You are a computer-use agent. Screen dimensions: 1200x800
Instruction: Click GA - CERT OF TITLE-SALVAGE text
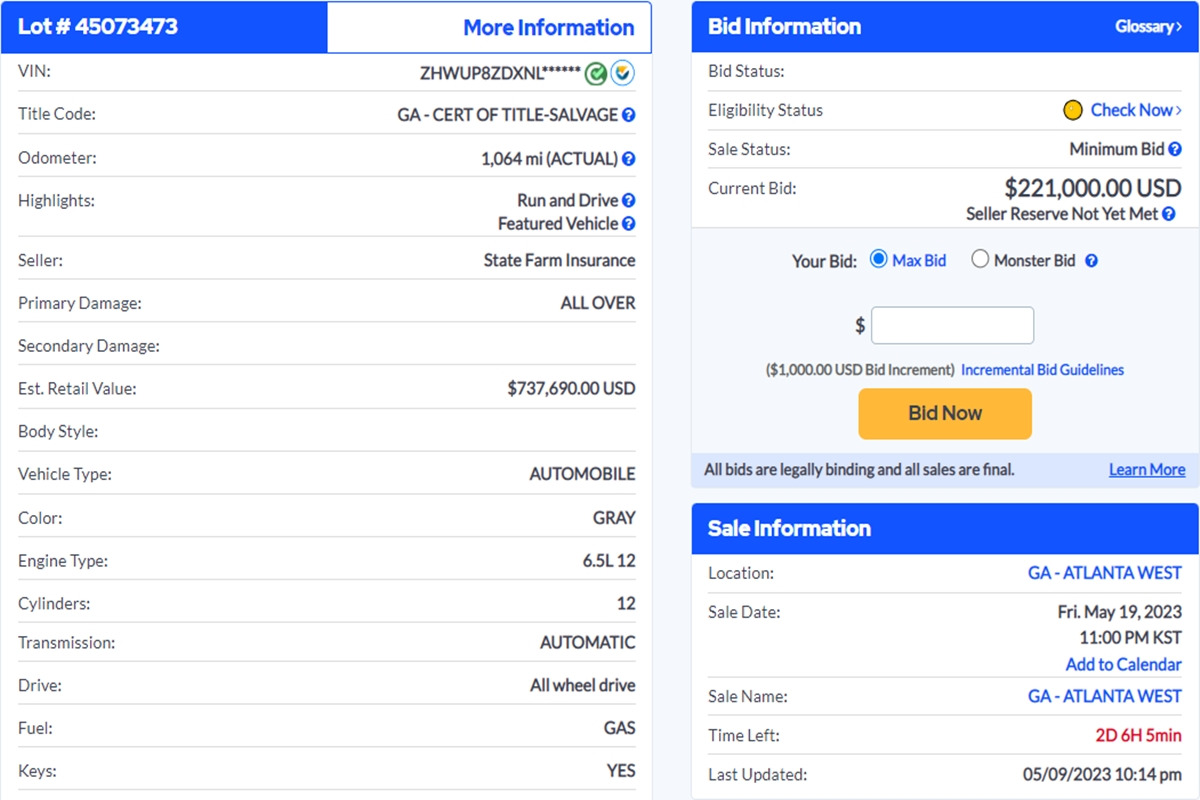pyautogui.click(x=508, y=115)
